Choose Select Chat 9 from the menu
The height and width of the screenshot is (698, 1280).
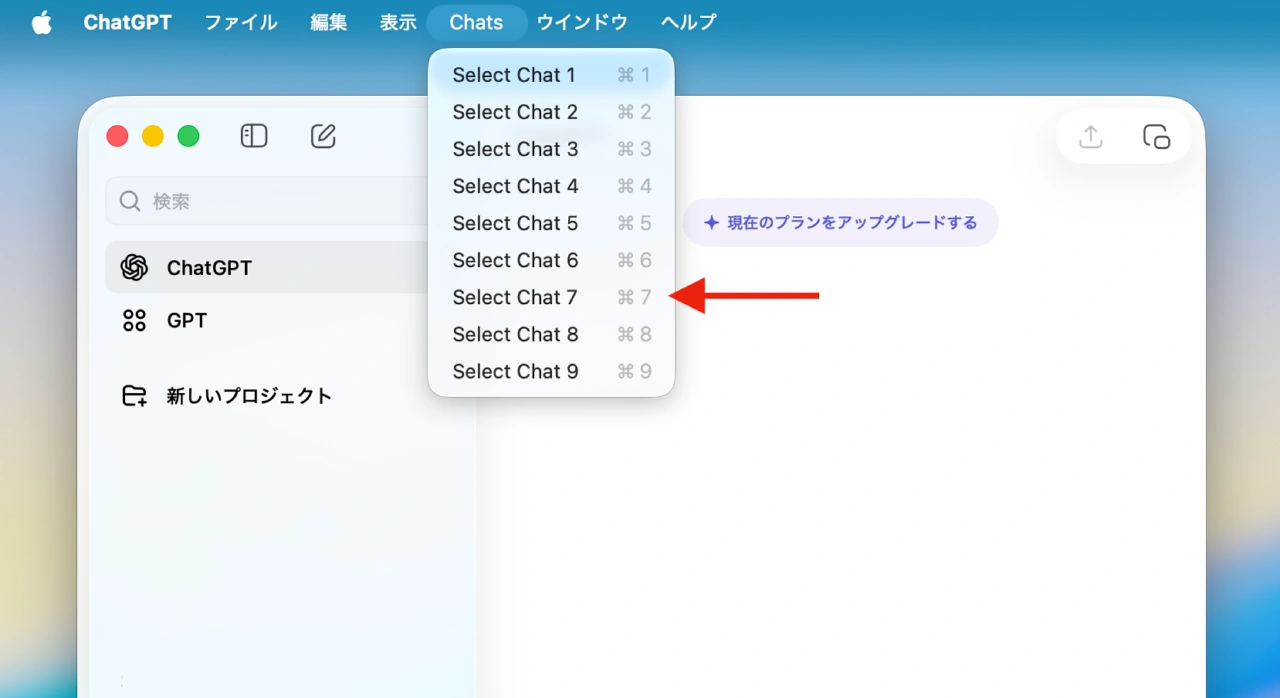514,371
